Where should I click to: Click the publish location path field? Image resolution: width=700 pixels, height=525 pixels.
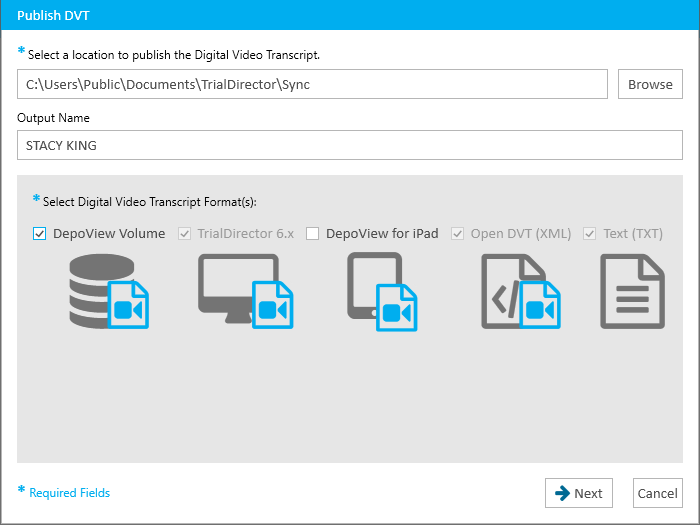(312, 84)
